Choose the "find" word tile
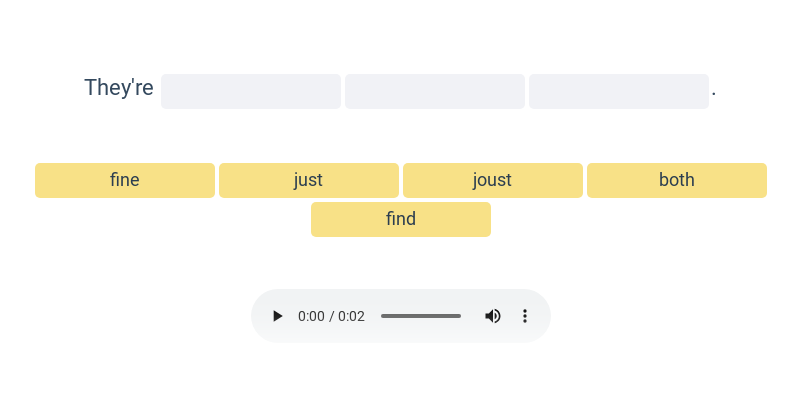Image resolution: width=800 pixels, height=400 pixels. [401, 219]
